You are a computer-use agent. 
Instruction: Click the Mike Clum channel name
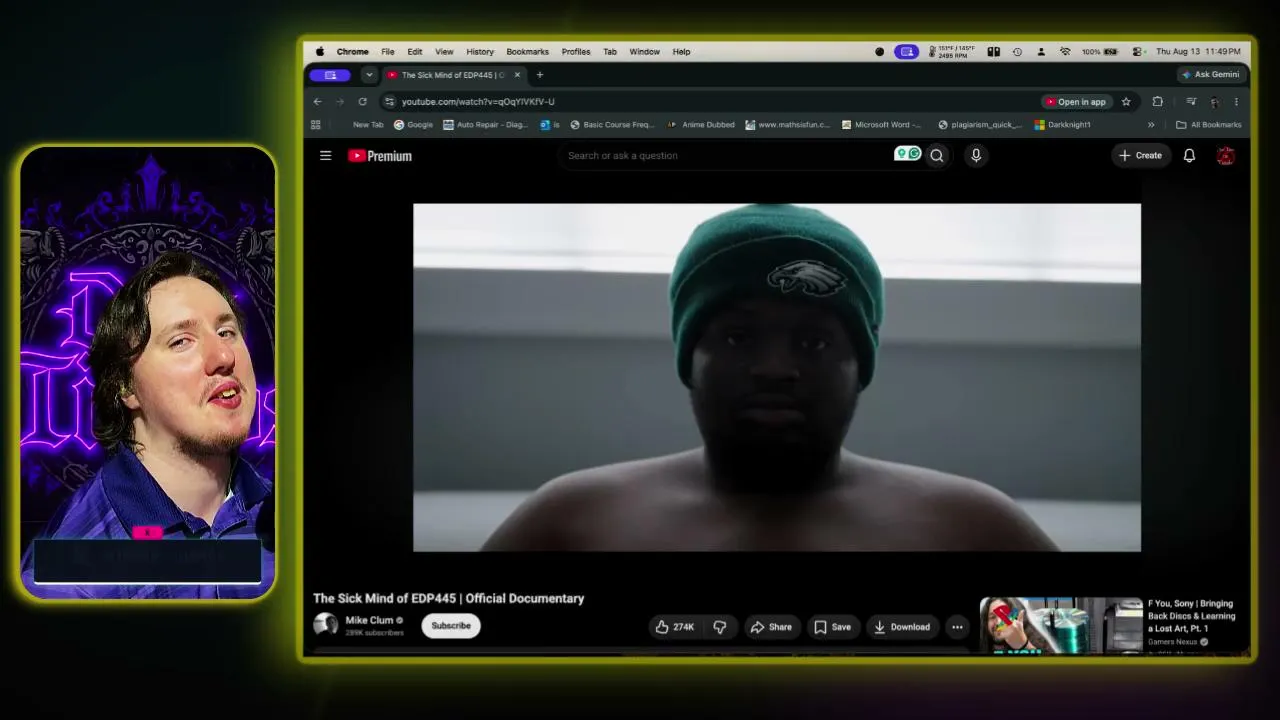point(369,620)
